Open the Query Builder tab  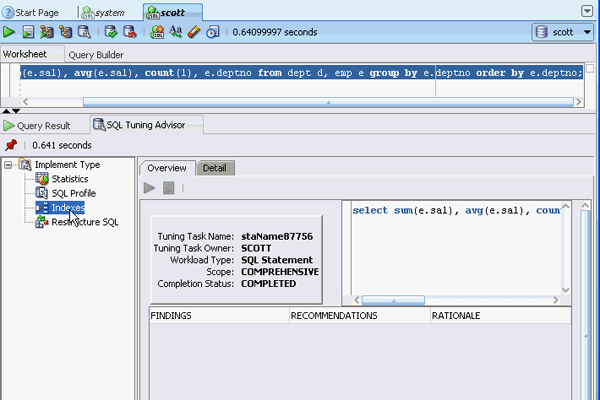[x=96, y=55]
